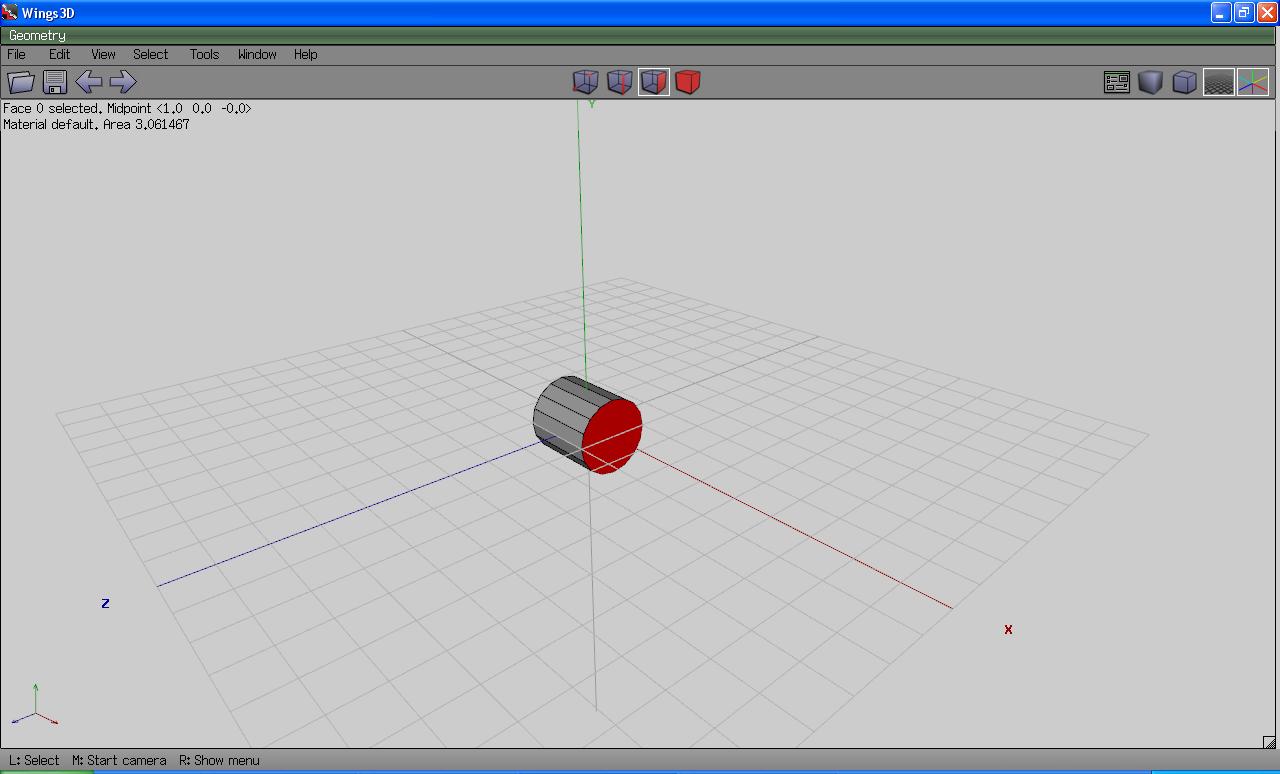Open the preferences panel icon in the toolbar
Image resolution: width=1280 pixels, height=774 pixels.
click(1117, 82)
